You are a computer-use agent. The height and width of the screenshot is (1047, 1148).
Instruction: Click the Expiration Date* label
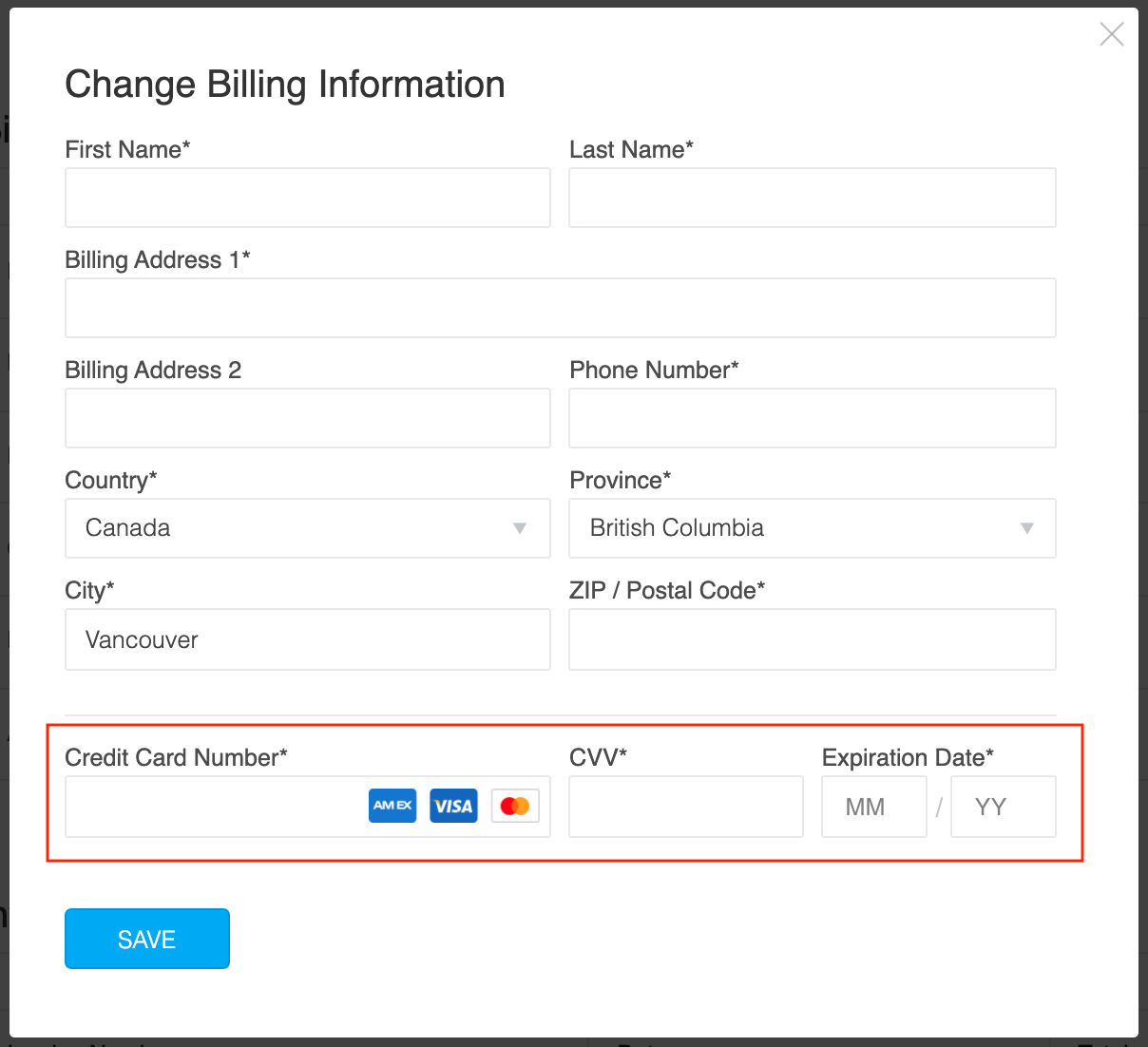908,757
